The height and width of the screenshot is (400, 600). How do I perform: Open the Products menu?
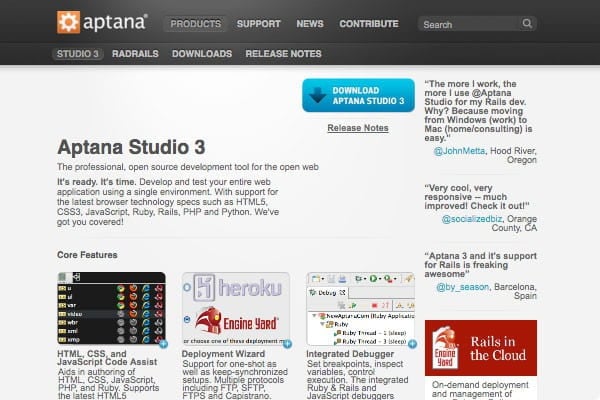tap(196, 24)
